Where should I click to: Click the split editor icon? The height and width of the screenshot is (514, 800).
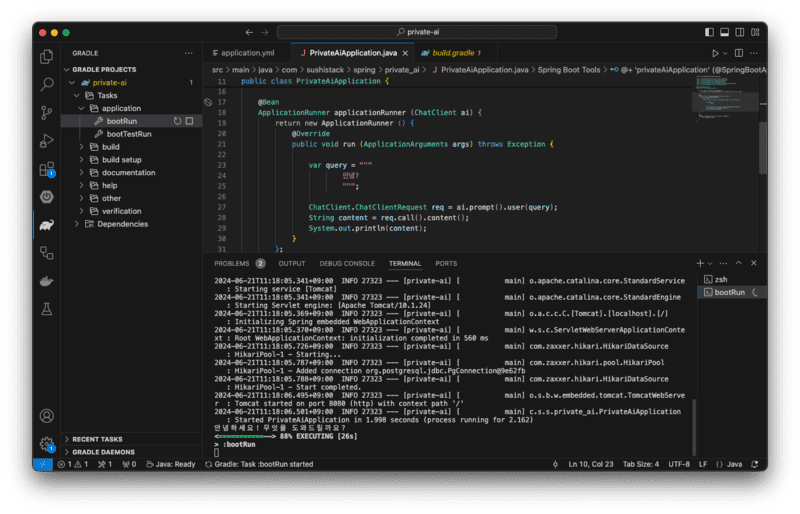pyautogui.click(x=737, y=52)
